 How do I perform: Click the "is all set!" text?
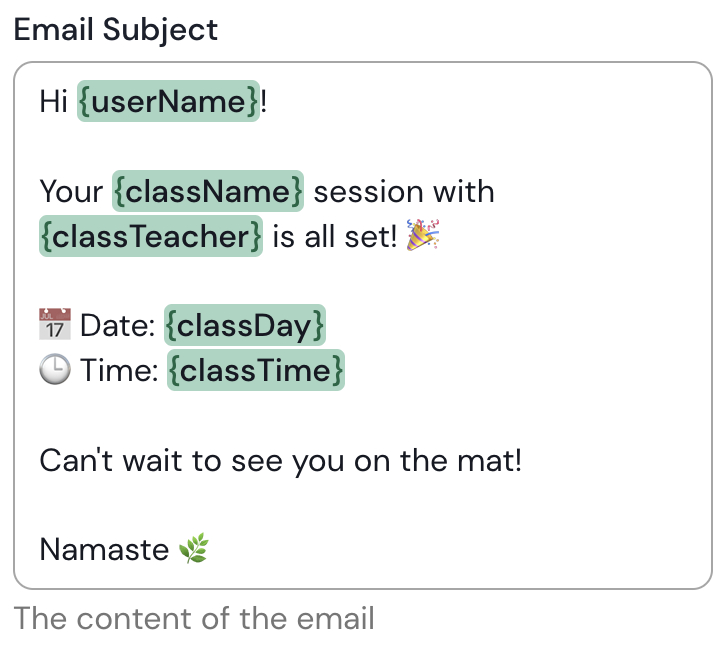pyautogui.click(x=334, y=237)
